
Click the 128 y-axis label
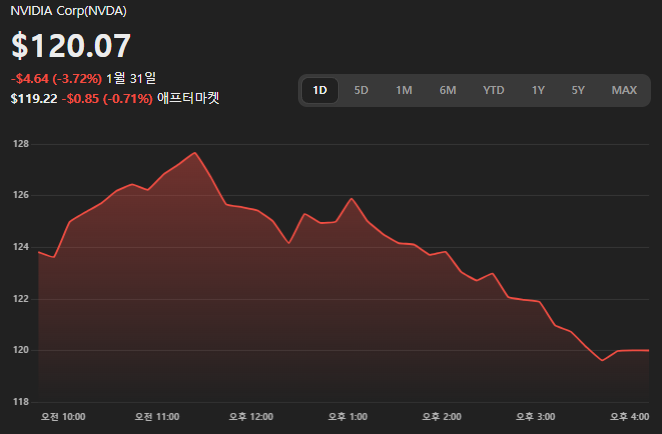pos(21,144)
